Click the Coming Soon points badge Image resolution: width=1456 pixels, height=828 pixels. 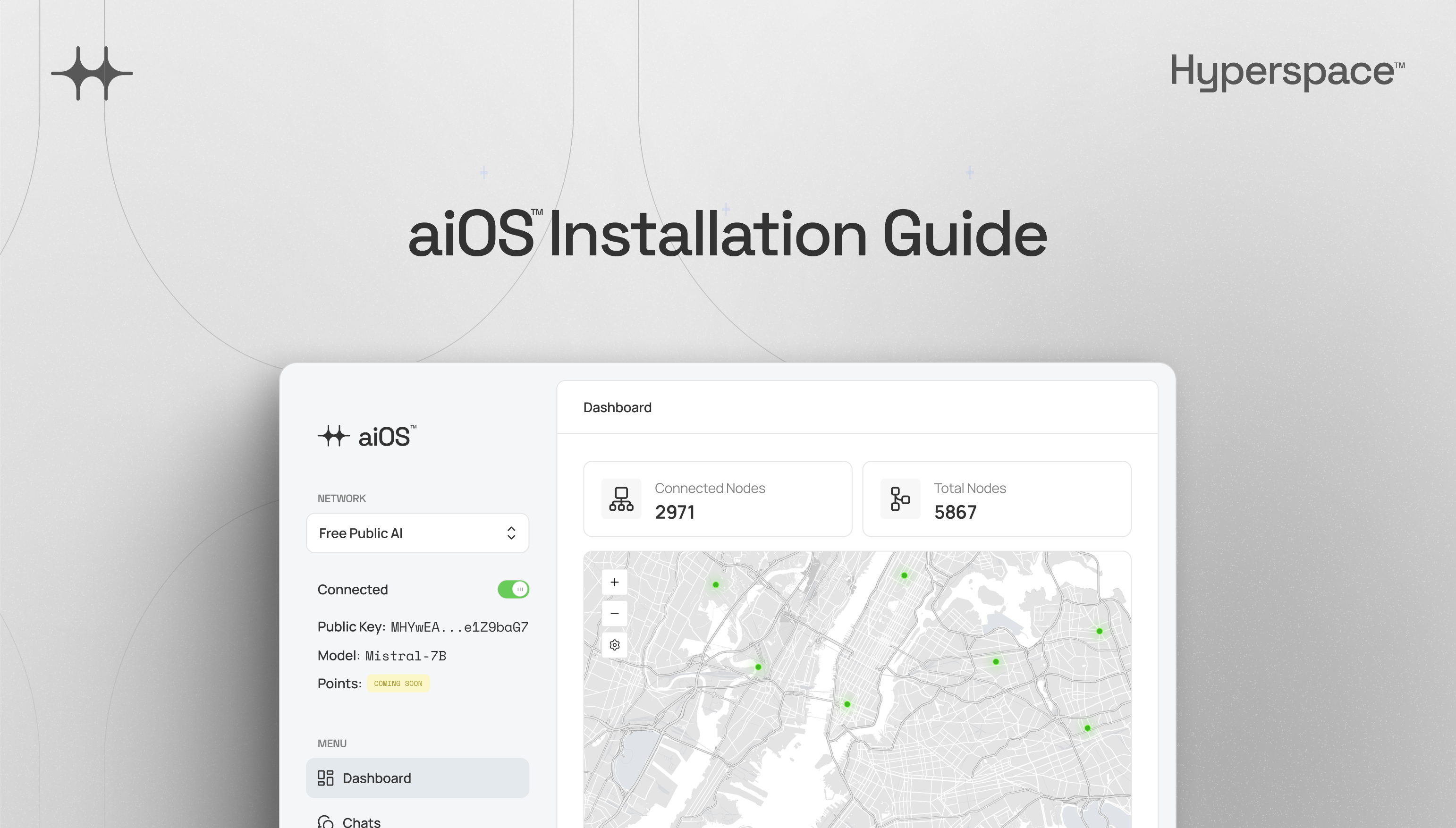tap(398, 684)
